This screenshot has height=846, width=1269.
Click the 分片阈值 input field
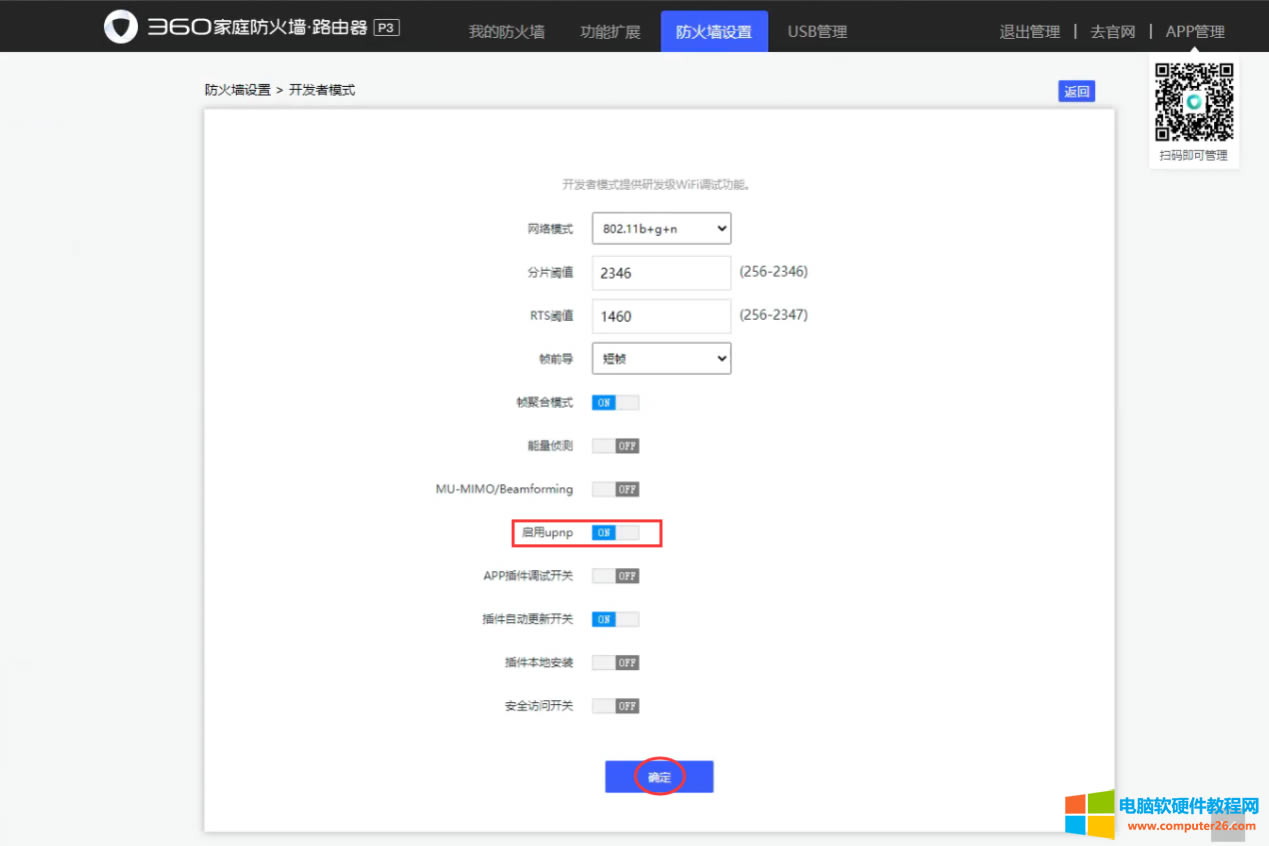[661, 272]
